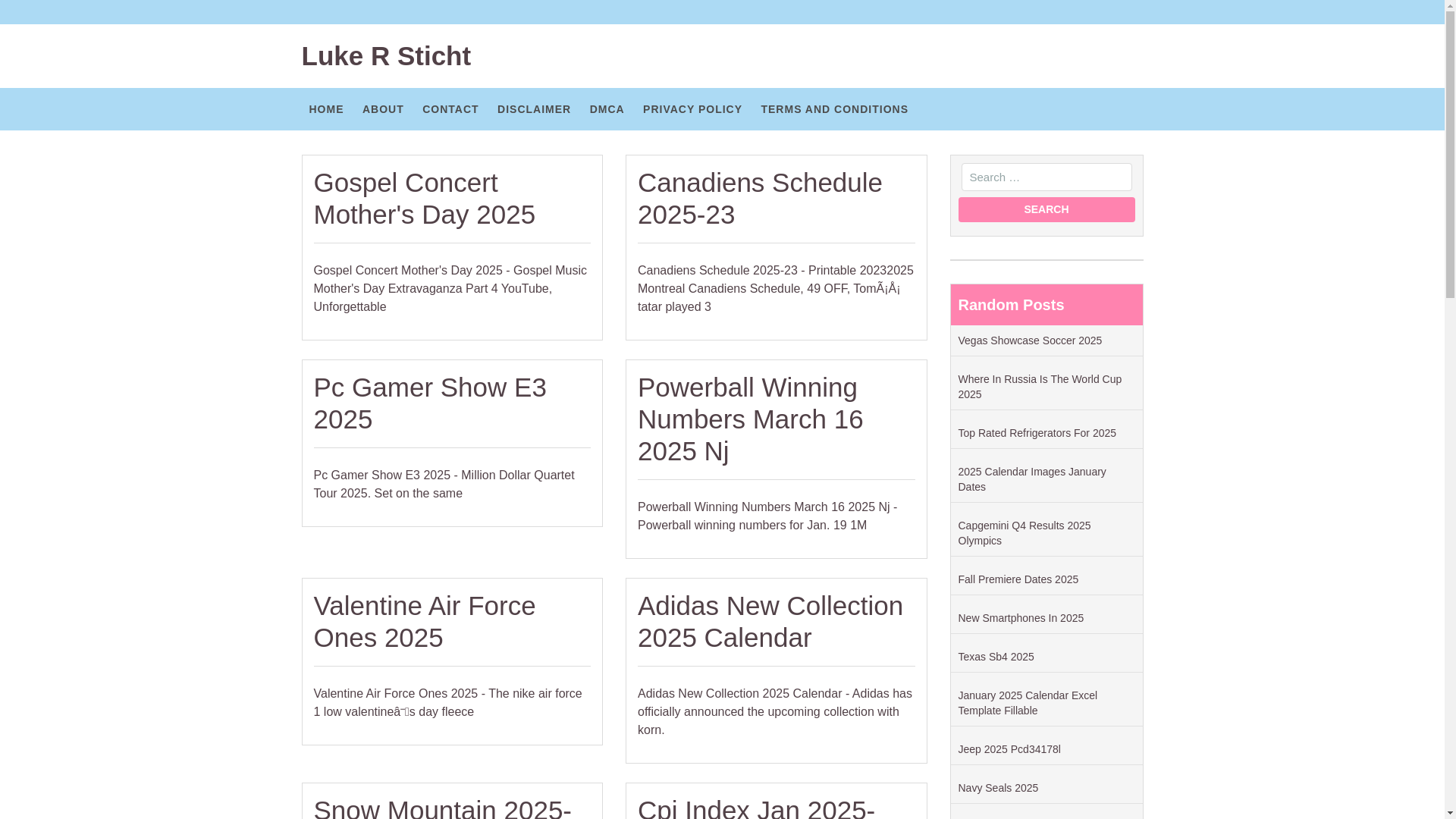Open January 2025 Calendar Excel Template Fillable
The width and height of the screenshot is (1456, 819).
coord(1027,703)
